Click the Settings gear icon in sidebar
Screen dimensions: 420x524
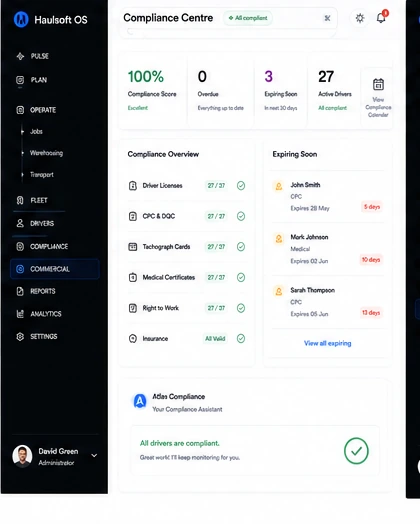coord(20,337)
